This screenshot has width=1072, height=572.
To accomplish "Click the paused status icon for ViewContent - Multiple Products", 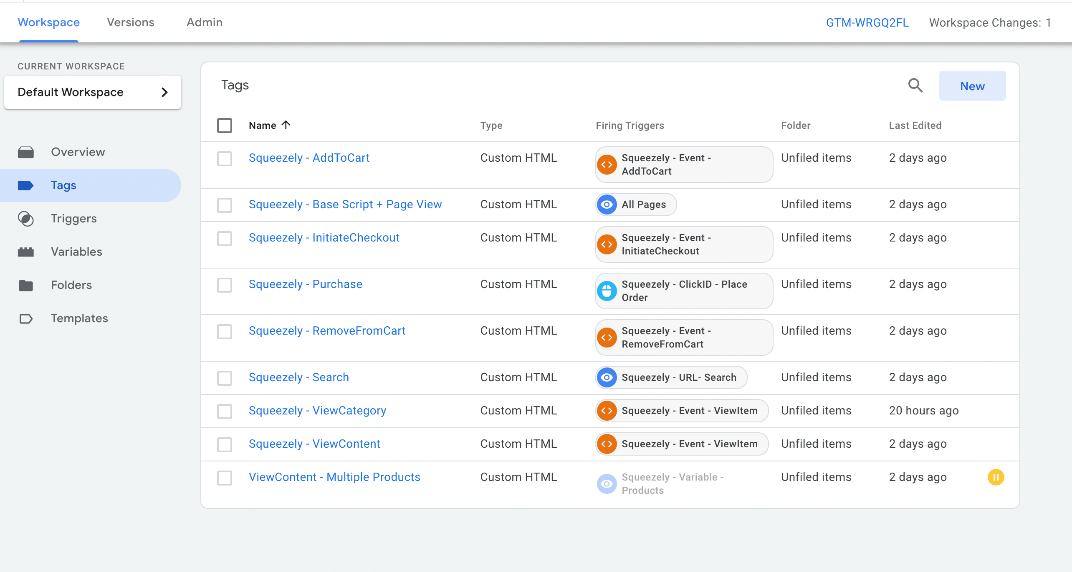I will pyautogui.click(x=995, y=477).
